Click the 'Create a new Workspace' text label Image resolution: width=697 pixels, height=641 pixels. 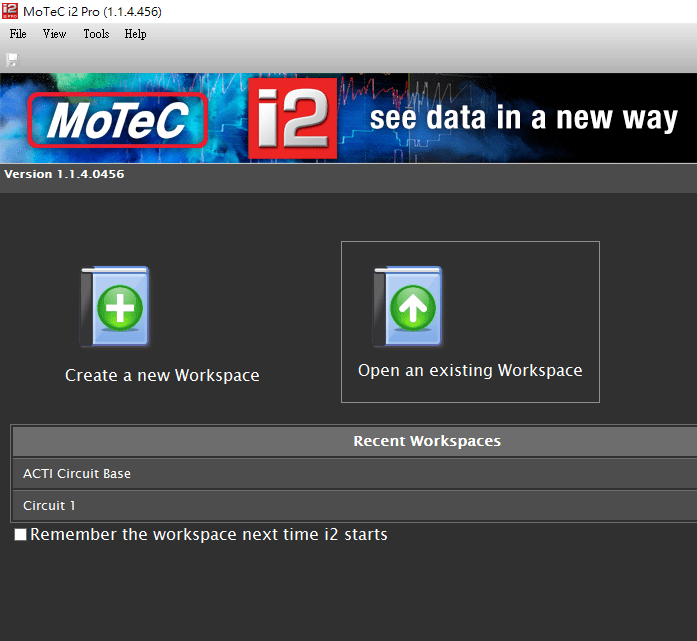coord(162,376)
